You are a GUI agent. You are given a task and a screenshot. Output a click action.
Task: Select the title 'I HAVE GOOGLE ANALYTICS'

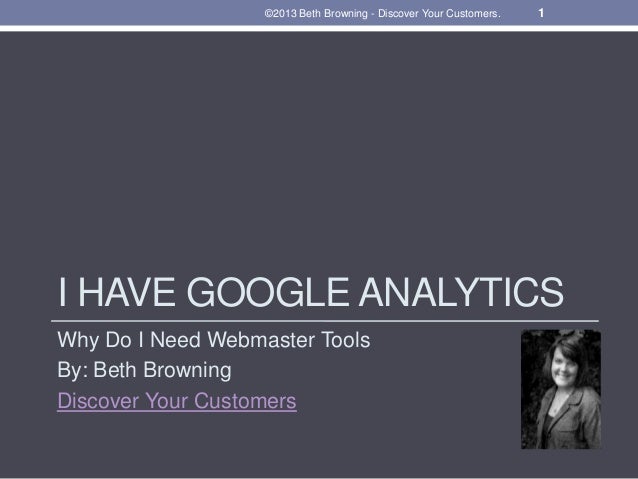coord(311,292)
